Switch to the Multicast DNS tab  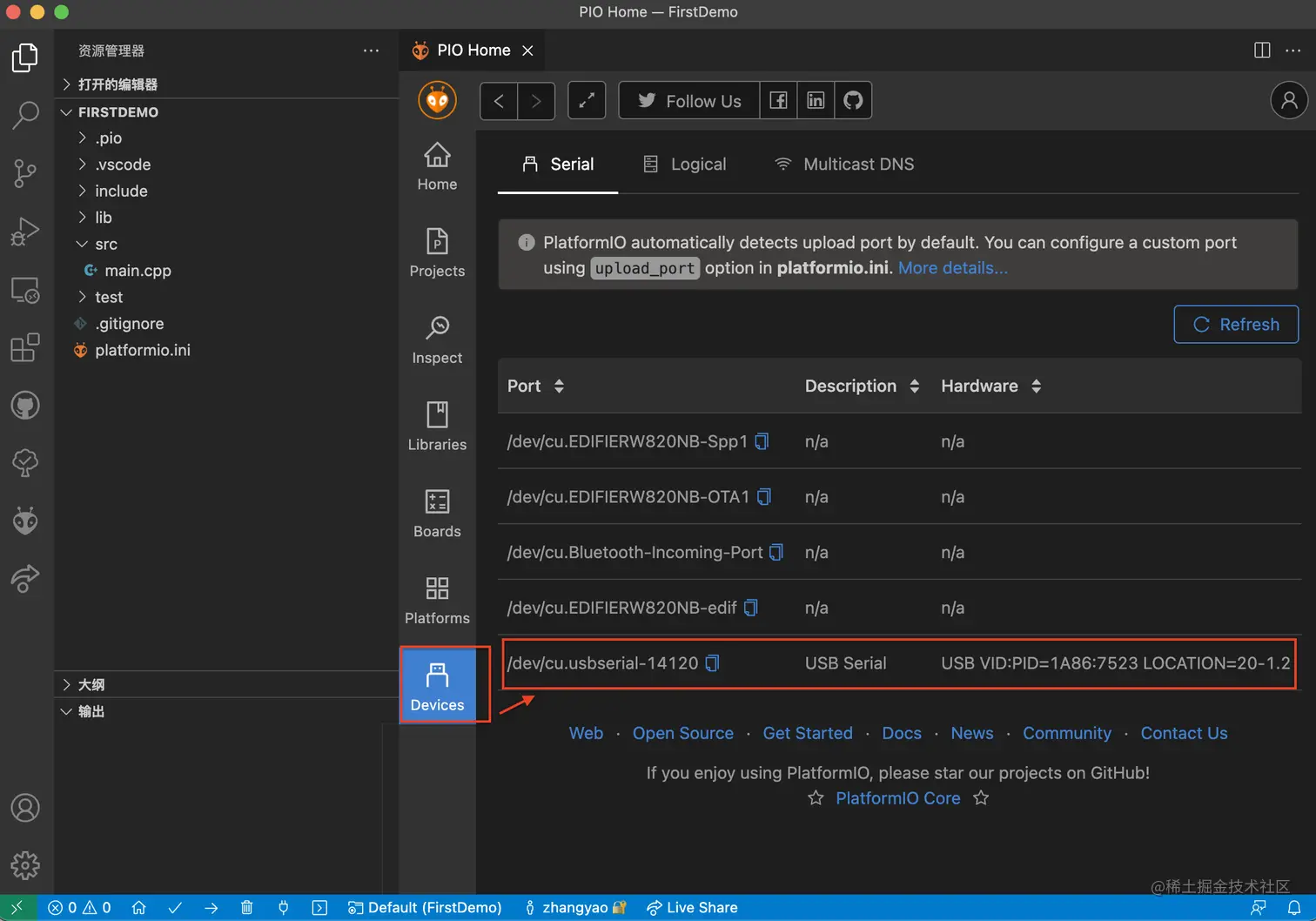pos(844,165)
